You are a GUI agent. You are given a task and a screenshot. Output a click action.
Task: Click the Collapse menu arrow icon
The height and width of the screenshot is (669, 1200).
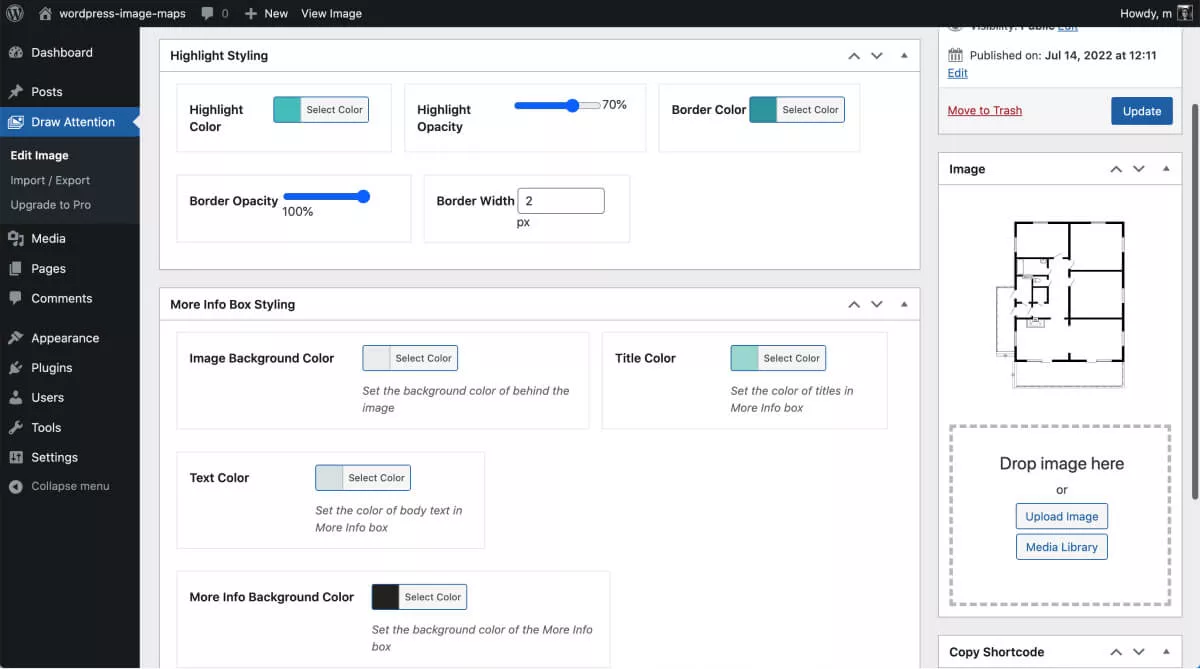point(15,486)
